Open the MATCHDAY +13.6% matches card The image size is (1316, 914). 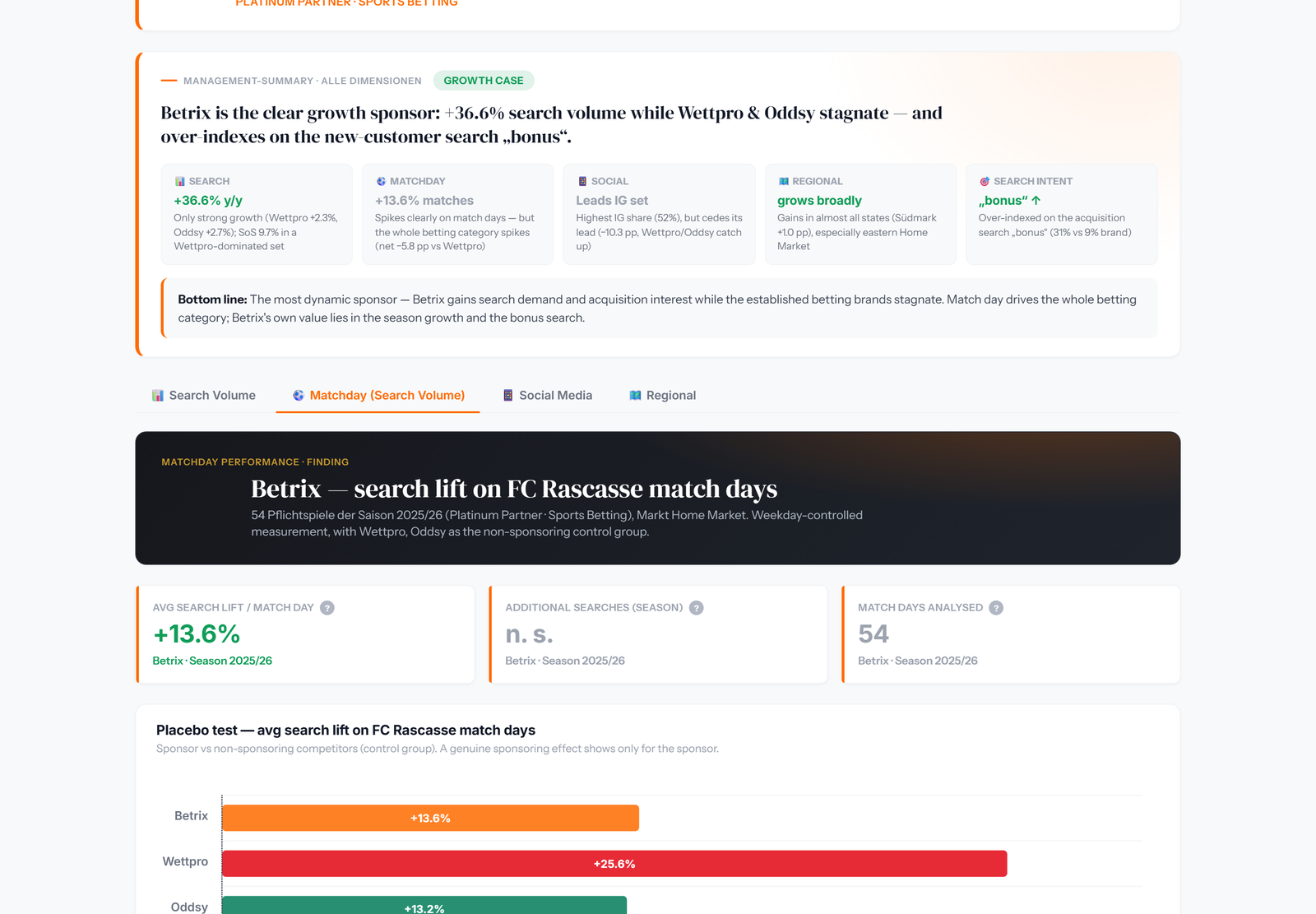click(458, 214)
